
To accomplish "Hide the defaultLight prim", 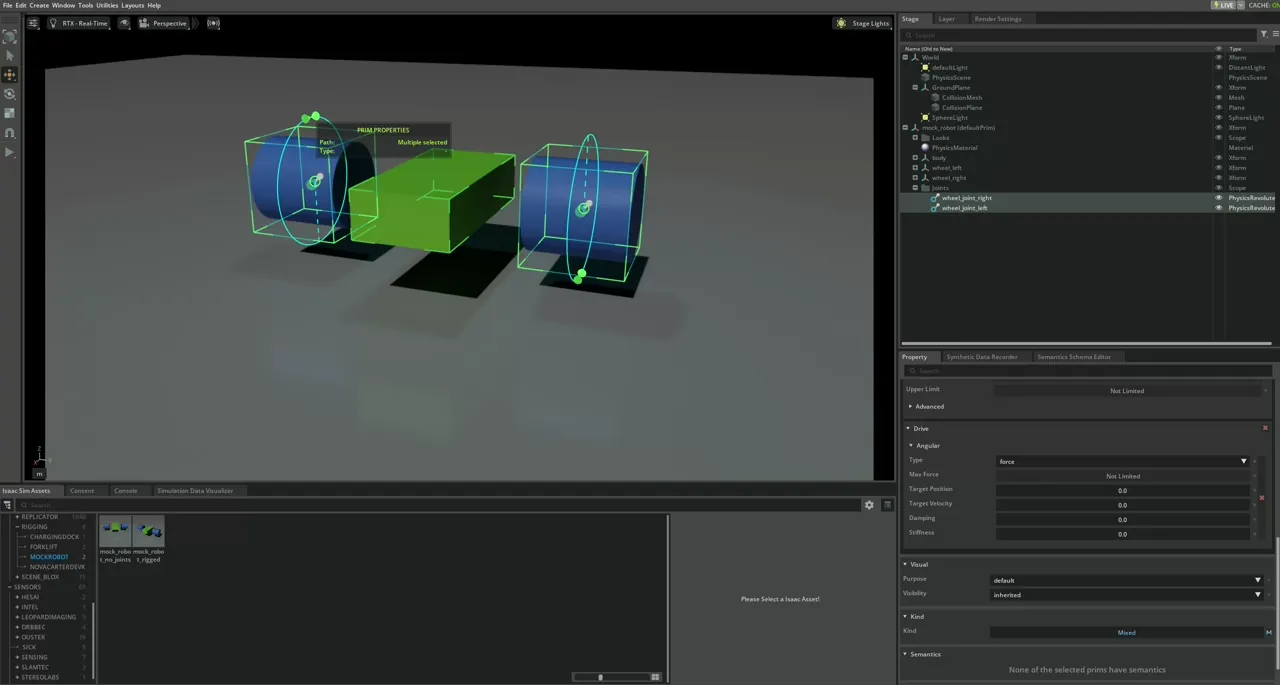I will point(1218,68).
